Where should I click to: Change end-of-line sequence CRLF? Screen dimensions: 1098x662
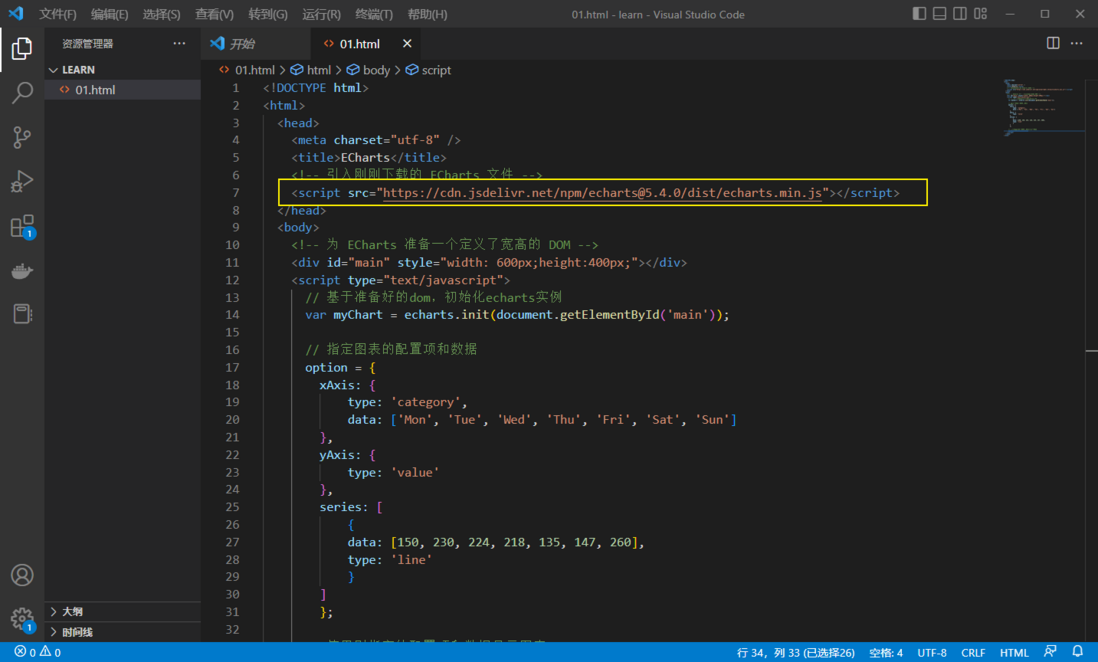pyautogui.click(x=973, y=652)
